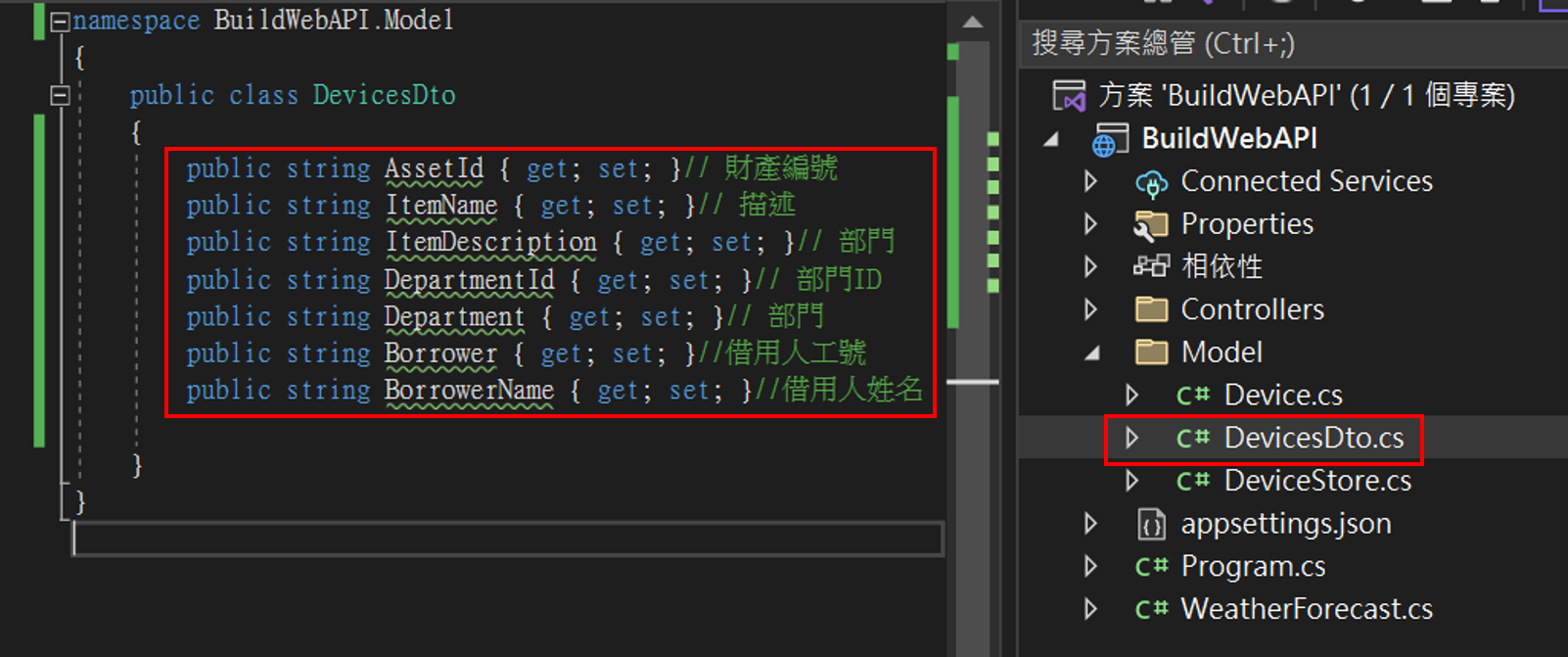Screen dimensions: 1568x657
Task: Click the C# icon beside DeviceStore.cs
Action: click(1193, 482)
